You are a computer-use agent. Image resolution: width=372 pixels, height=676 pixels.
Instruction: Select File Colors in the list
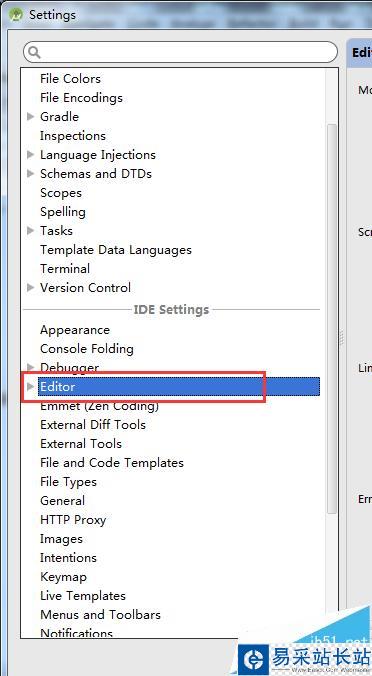pyautogui.click(x=70, y=78)
